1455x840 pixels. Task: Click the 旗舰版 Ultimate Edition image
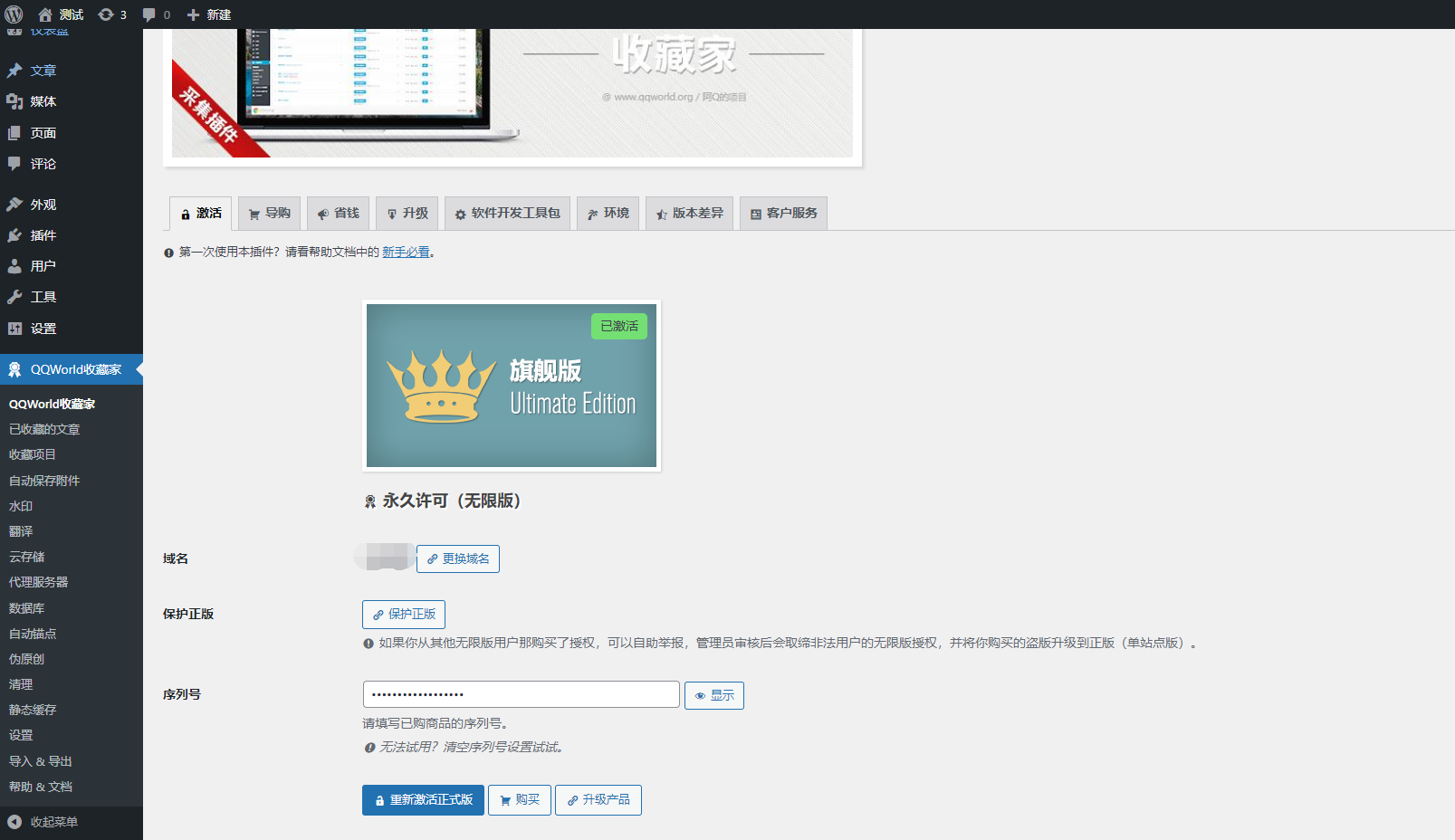tap(512, 386)
